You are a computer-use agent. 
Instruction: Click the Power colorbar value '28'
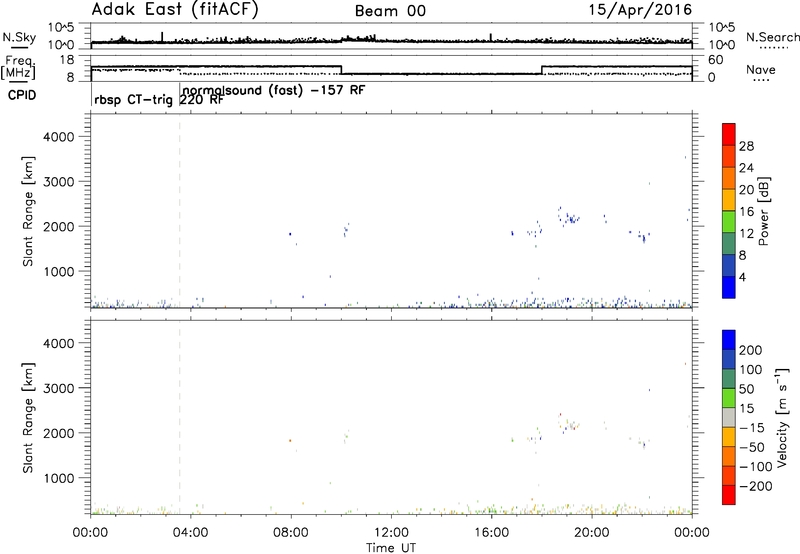[x=746, y=146]
